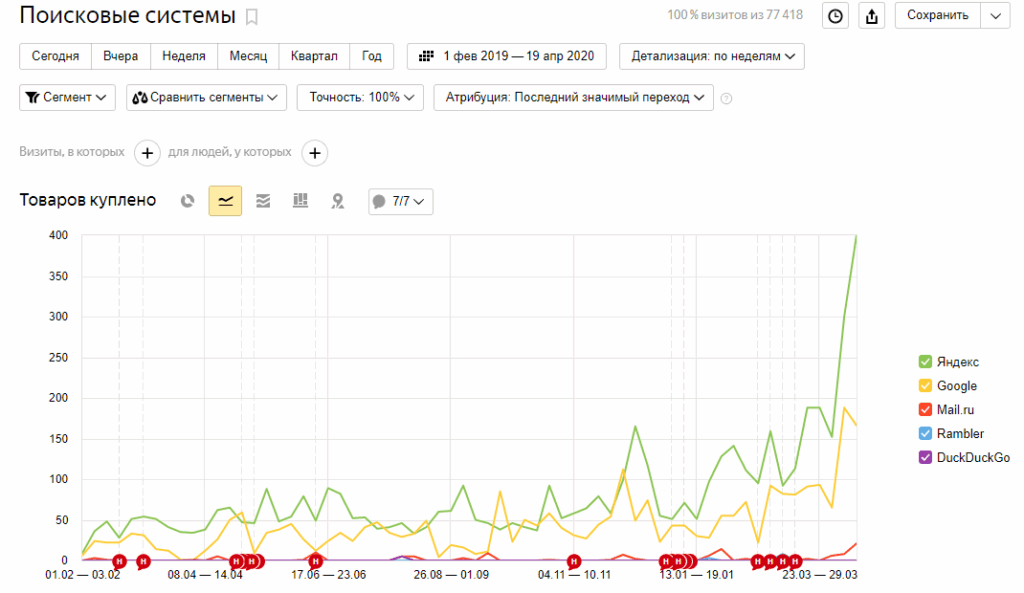This screenshot has height=593, width=1024.
Task: Uncheck the Mail.ru series in legend
Action: point(925,410)
